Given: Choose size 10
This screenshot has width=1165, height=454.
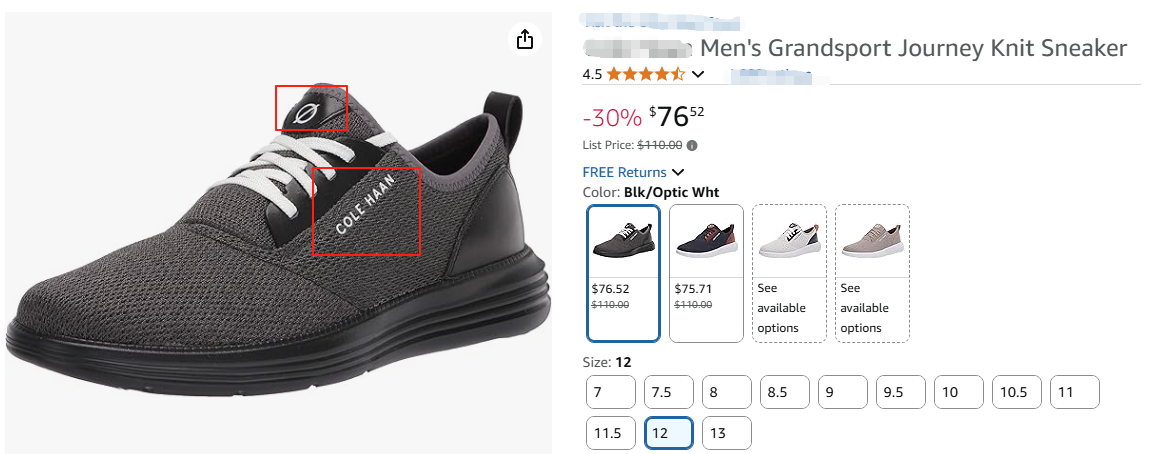Looking at the screenshot, I should [x=958, y=393].
